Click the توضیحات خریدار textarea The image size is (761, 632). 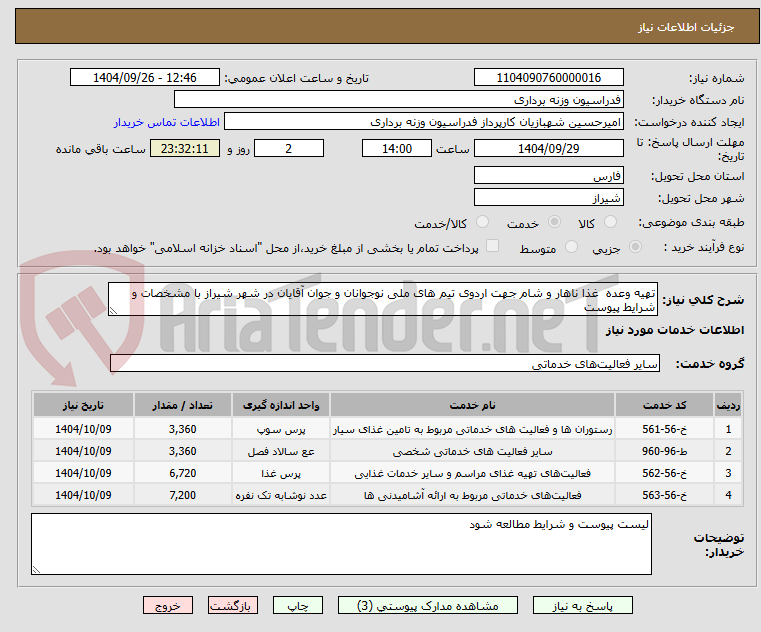(x=341, y=544)
